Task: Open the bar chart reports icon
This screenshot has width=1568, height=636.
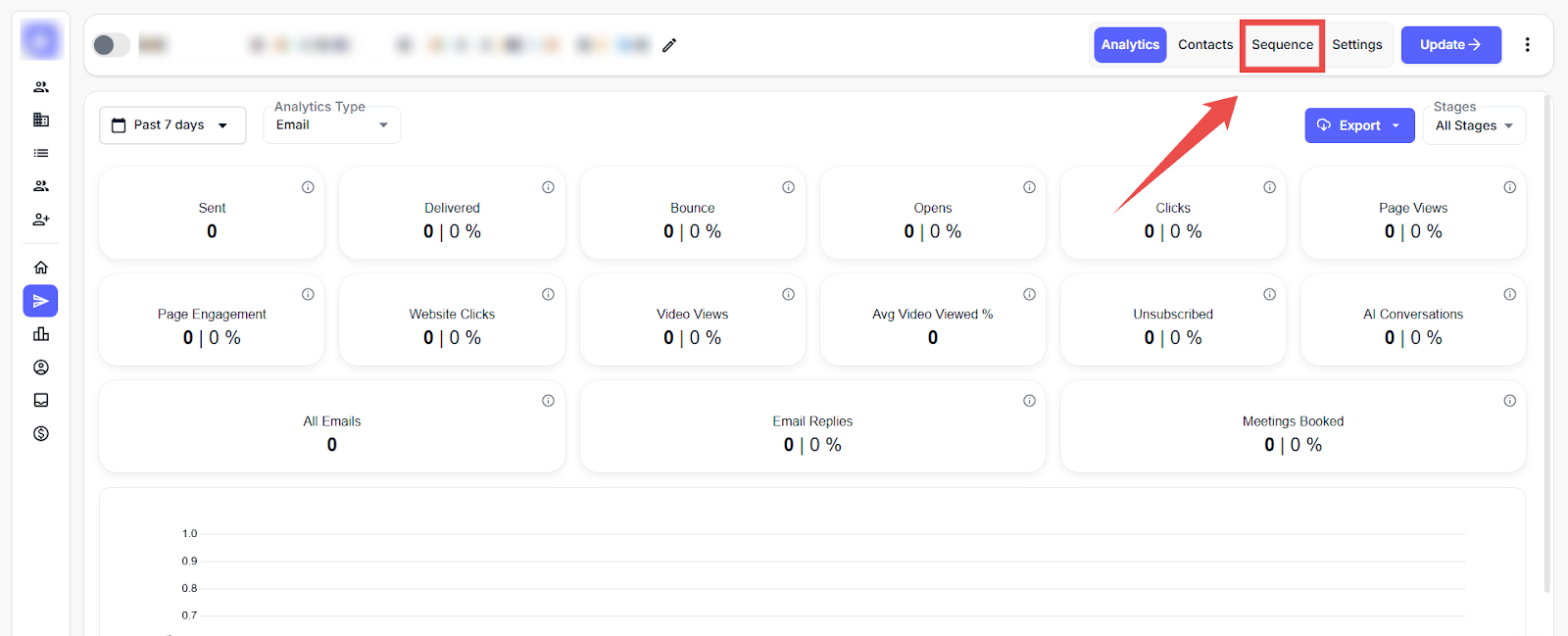Action: coord(41,334)
